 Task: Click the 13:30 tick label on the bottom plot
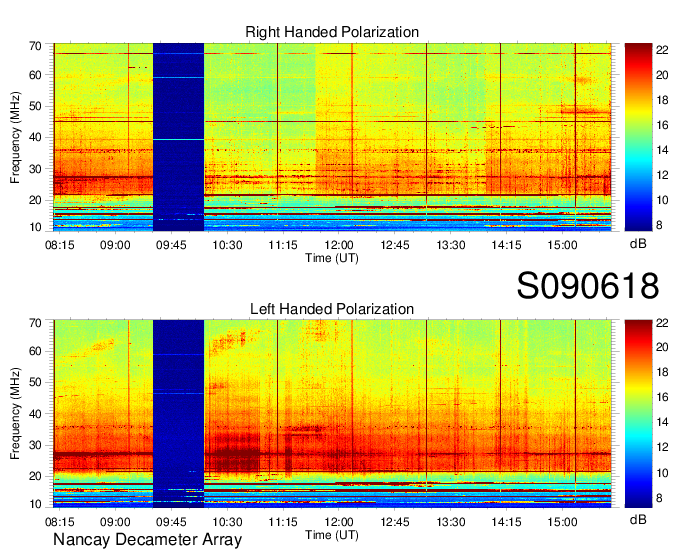pos(451,522)
